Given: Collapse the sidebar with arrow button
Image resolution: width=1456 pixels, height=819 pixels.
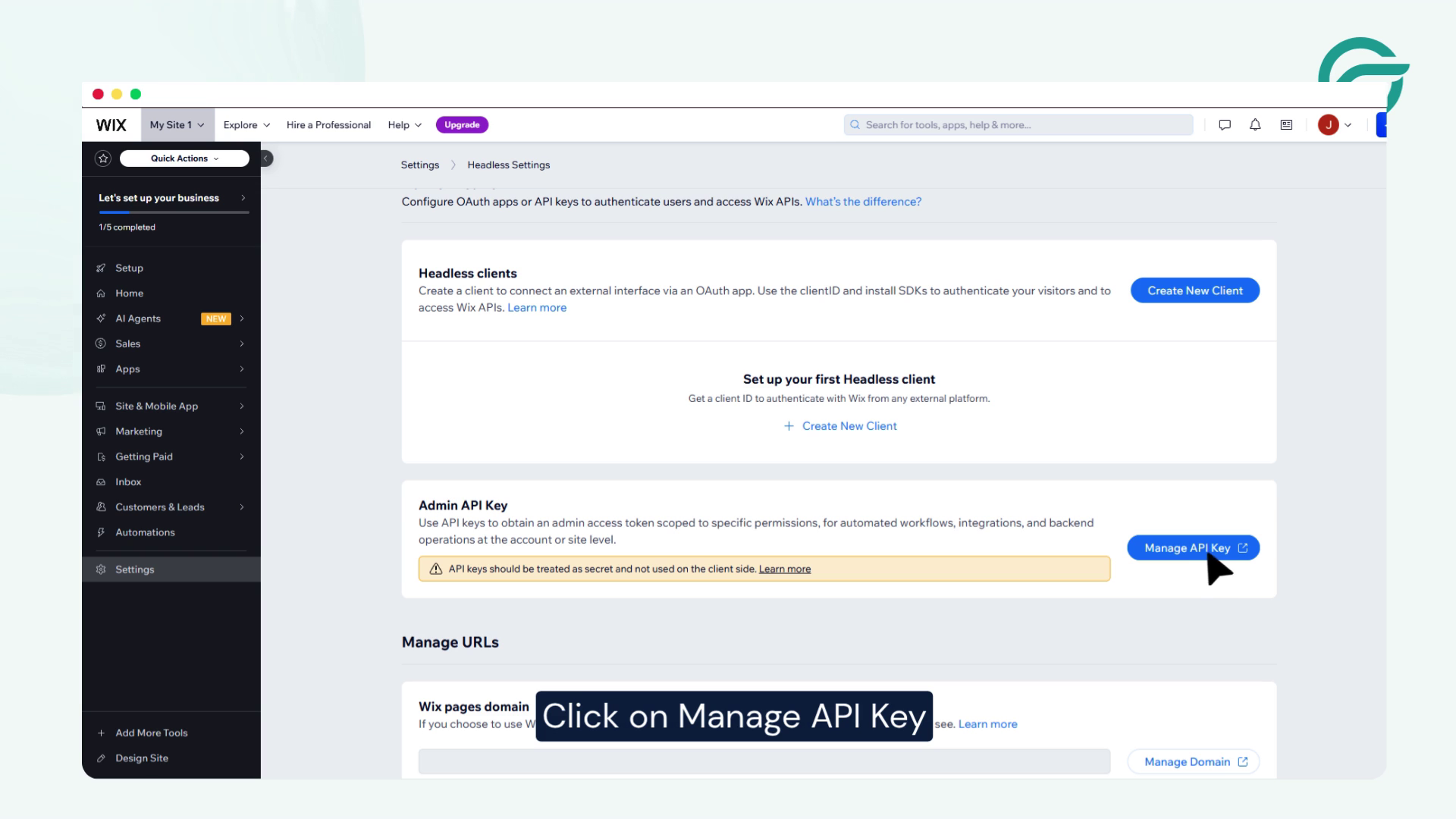Looking at the screenshot, I should coord(265,158).
